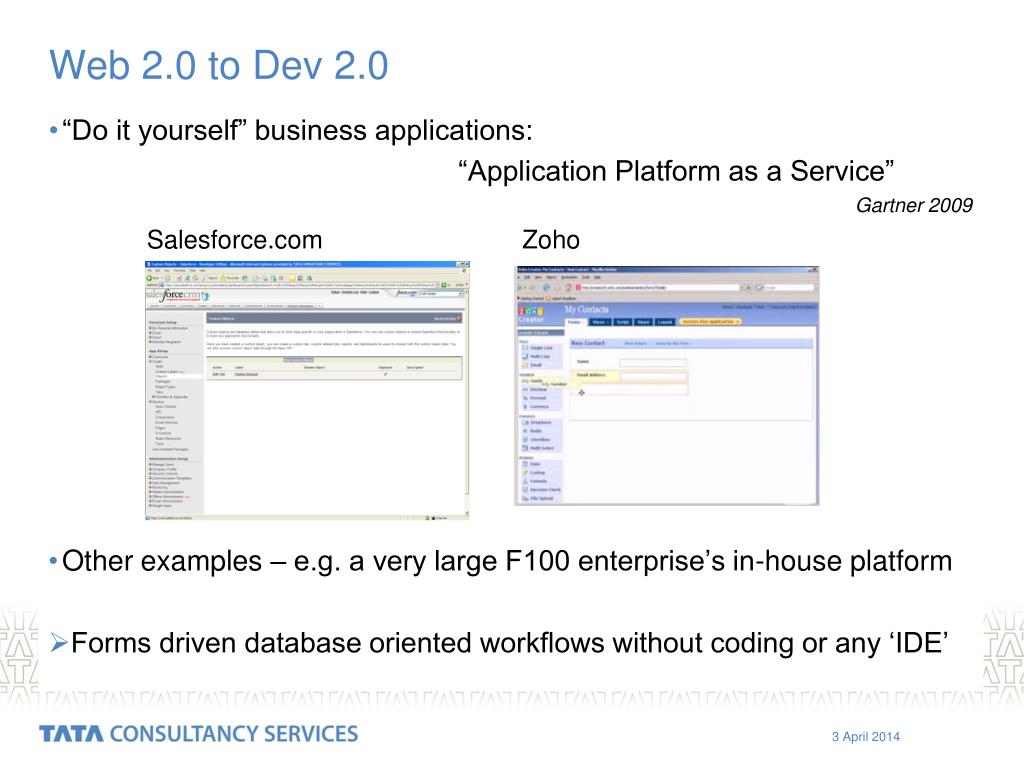1024x768 pixels.
Task: Select the Email field icon in Zoho palette
Action: [x=525, y=365]
